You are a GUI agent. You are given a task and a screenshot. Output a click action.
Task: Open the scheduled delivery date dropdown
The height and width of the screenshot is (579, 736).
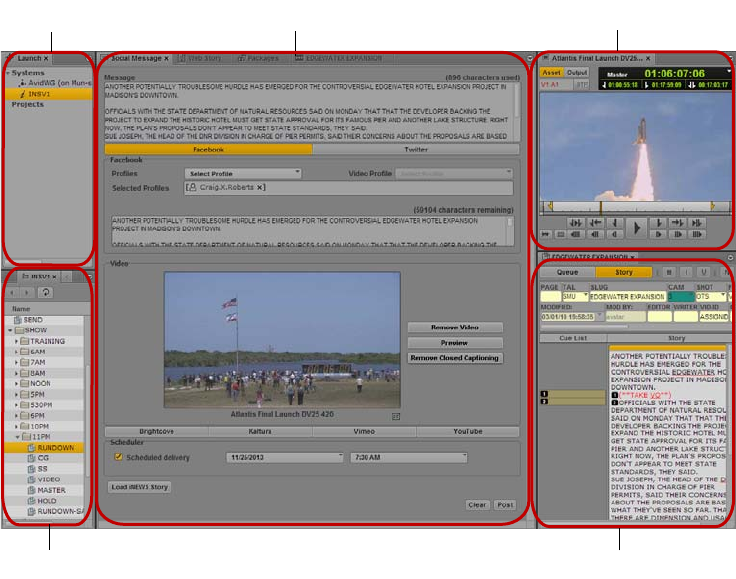[x=285, y=457]
